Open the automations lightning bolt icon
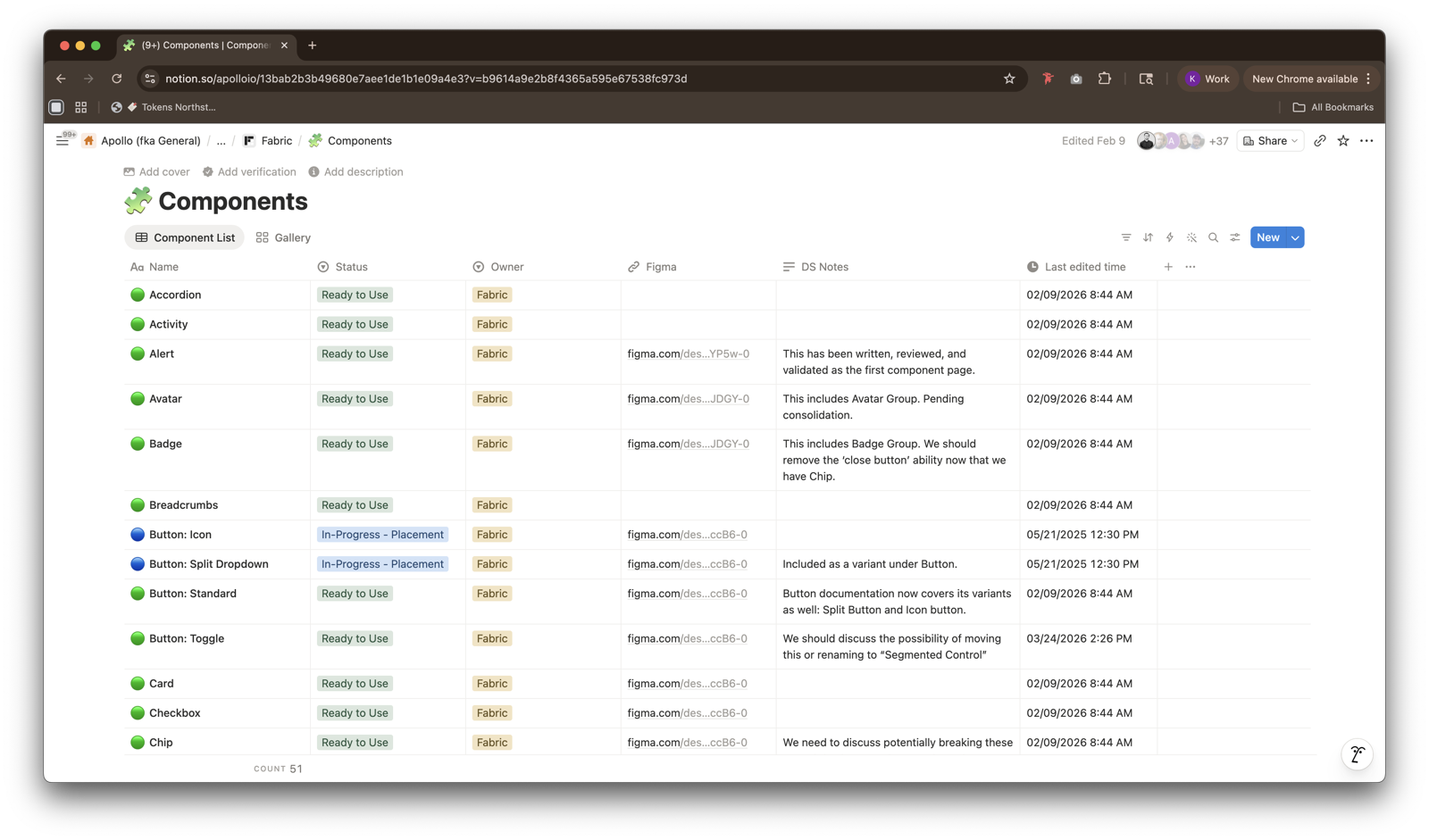The image size is (1429, 840). (1170, 237)
